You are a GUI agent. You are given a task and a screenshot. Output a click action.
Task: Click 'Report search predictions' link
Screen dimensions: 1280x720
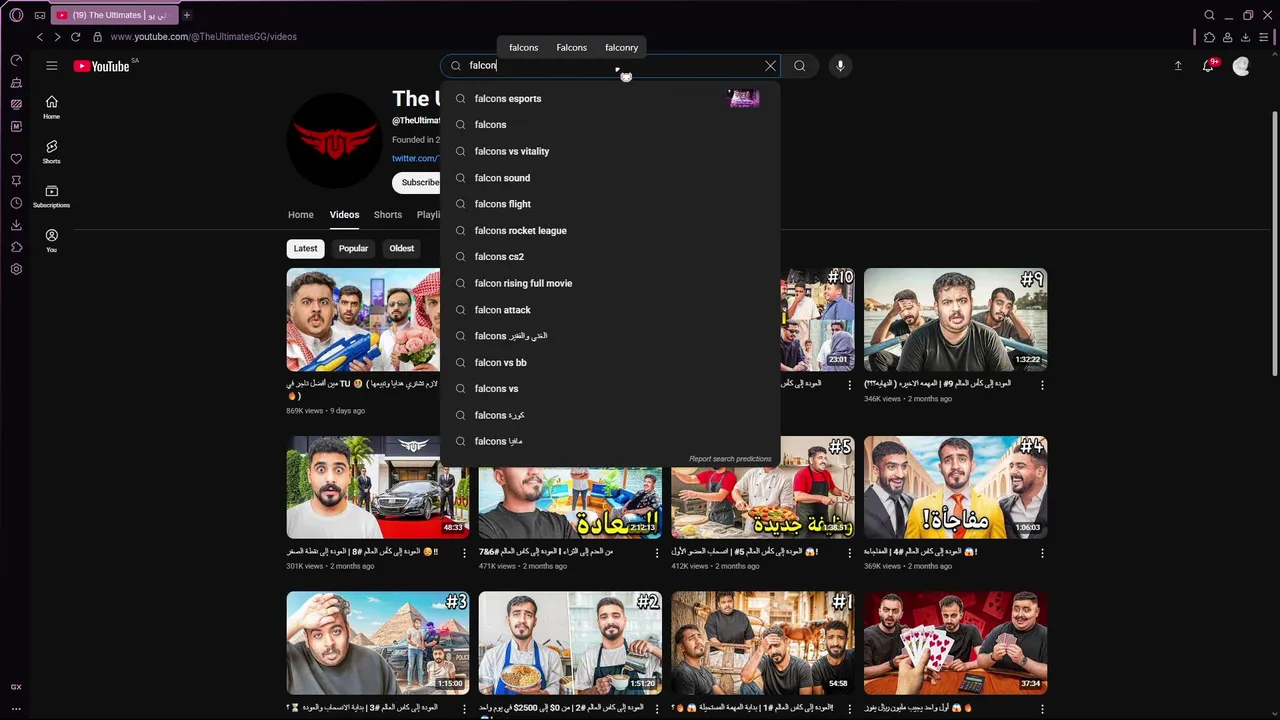point(730,459)
